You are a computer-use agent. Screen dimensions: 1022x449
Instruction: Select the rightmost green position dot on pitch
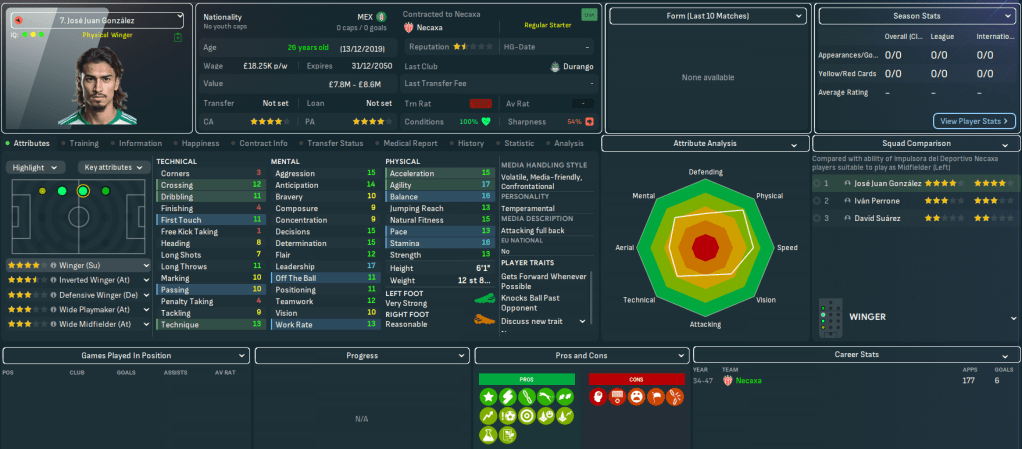(105, 190)
